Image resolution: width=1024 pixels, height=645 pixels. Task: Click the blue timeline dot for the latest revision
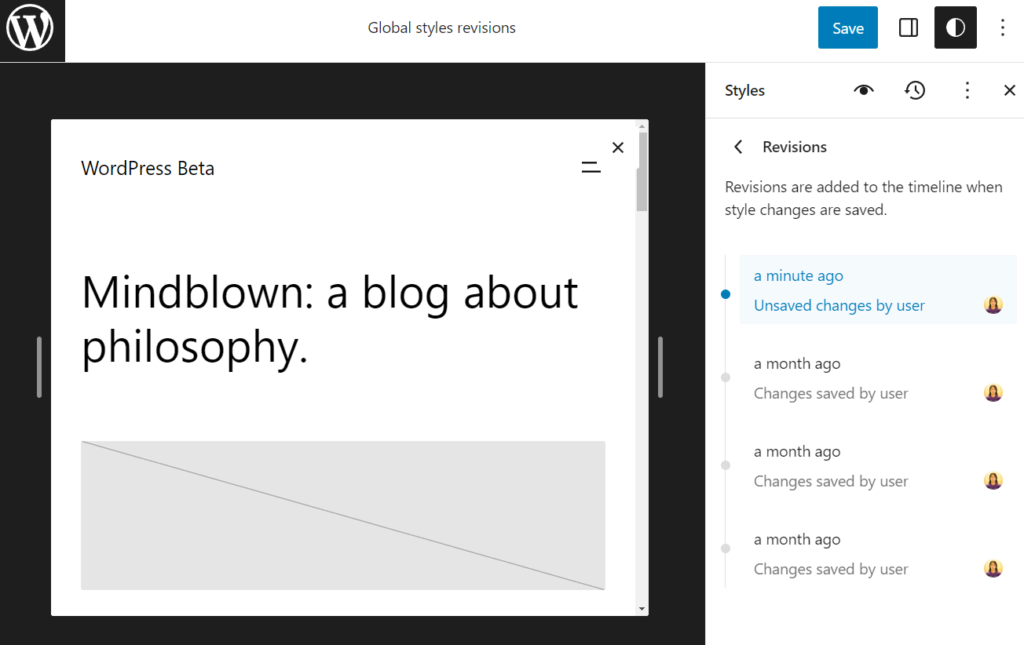point(725,294)
